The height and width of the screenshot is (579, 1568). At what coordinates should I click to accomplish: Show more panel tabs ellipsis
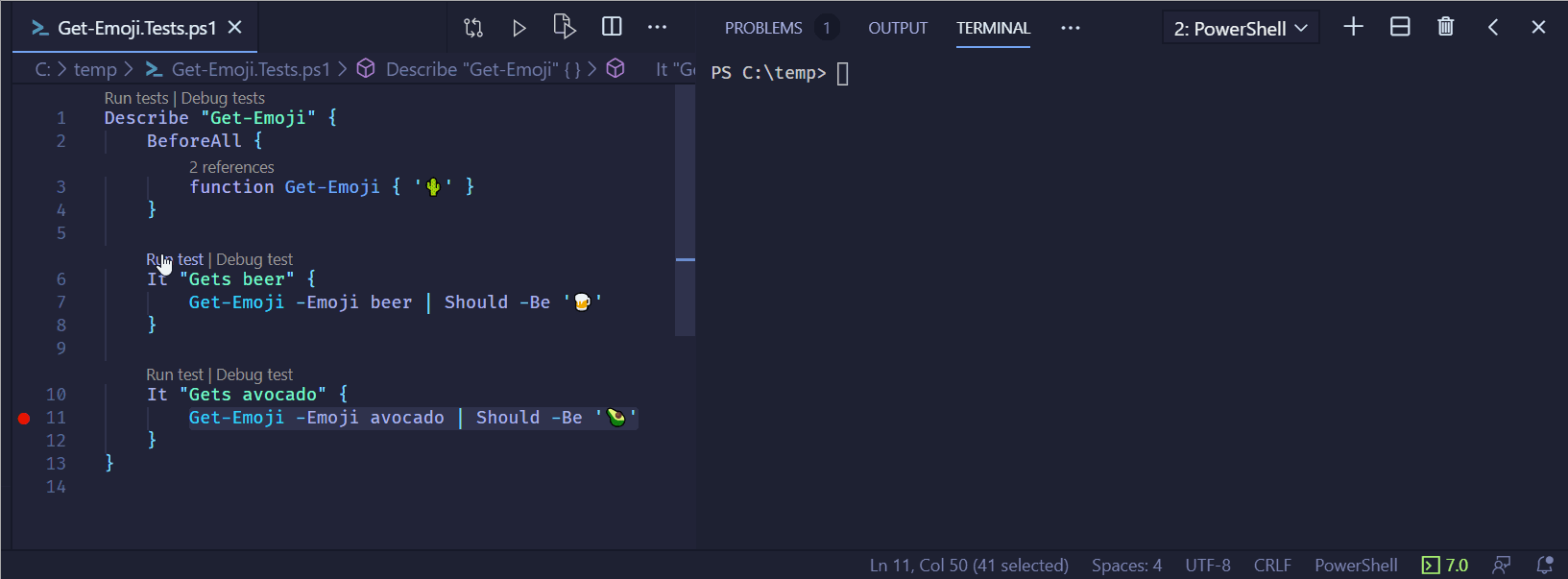(1071, 28)
